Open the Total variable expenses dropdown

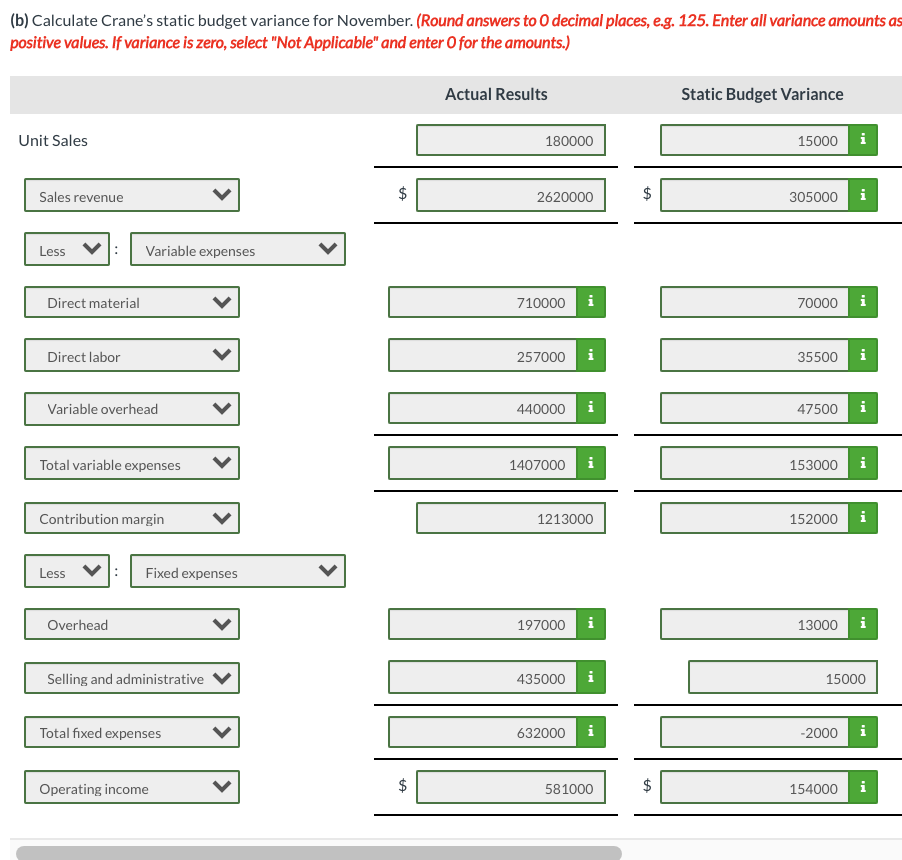[x=132, y=464]
